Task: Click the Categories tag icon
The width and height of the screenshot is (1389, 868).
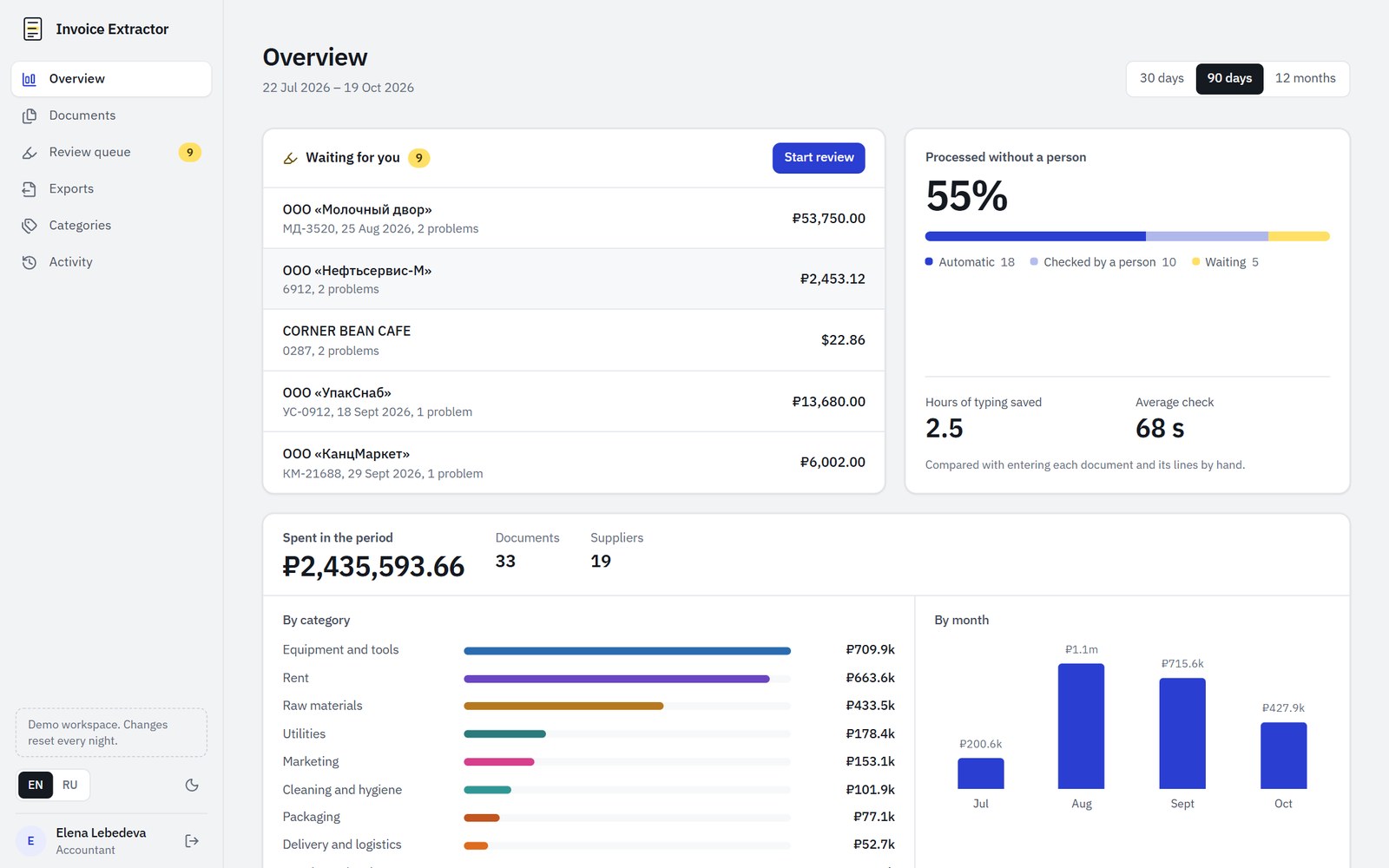Action: 30,226
